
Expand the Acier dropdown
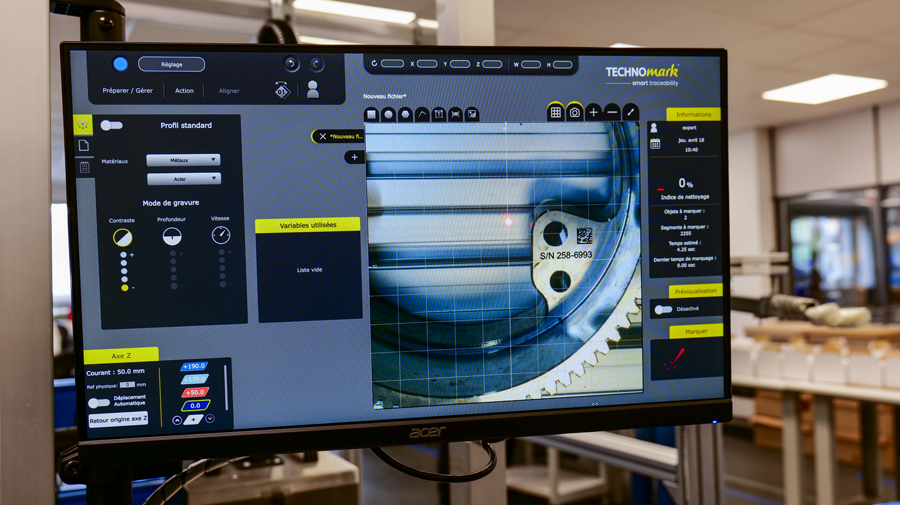click(x=183, y=179)
